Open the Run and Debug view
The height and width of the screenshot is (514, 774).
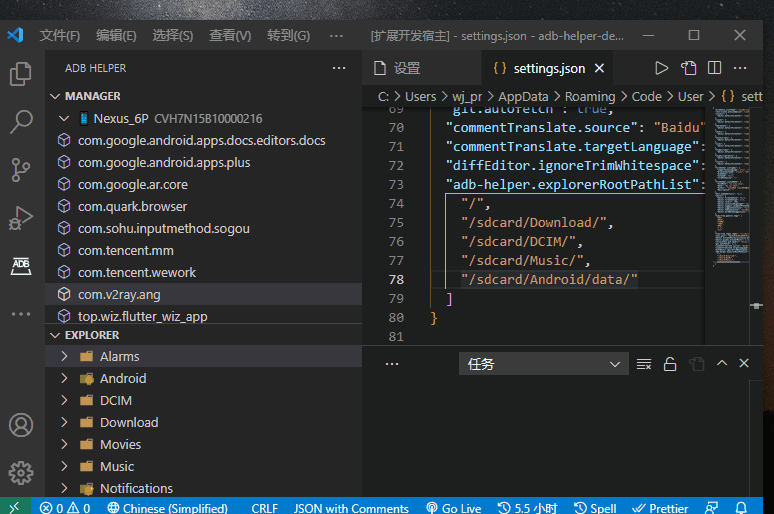[x=21, y=218]
